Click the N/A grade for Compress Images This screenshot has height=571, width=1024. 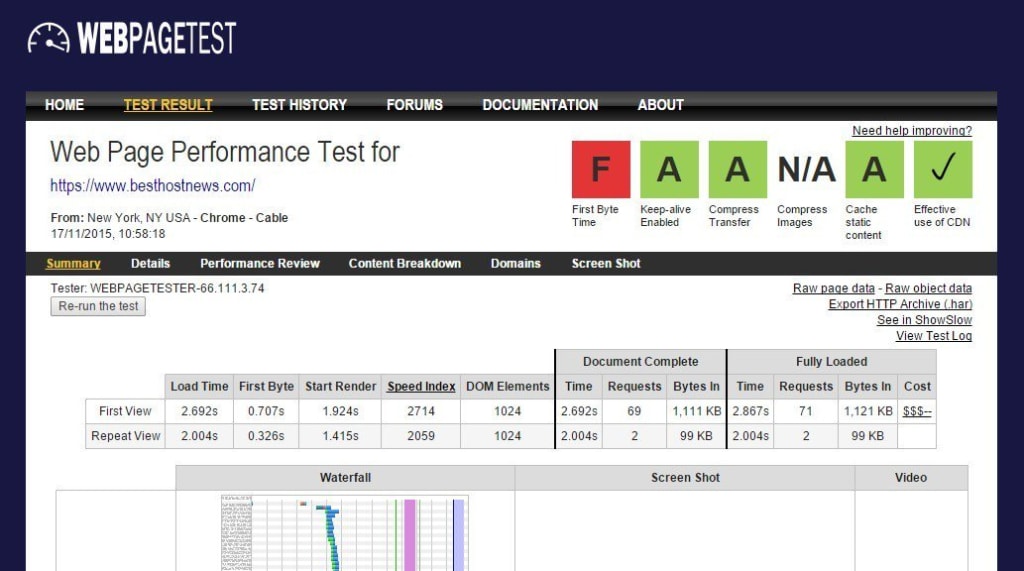pyautogui.click(x=807, y=169)
